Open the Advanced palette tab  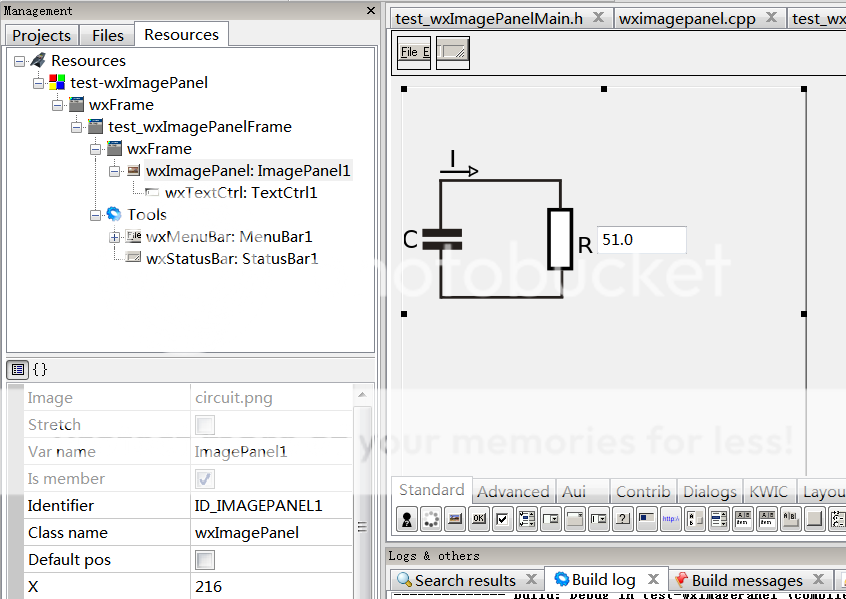click(513, 491)
